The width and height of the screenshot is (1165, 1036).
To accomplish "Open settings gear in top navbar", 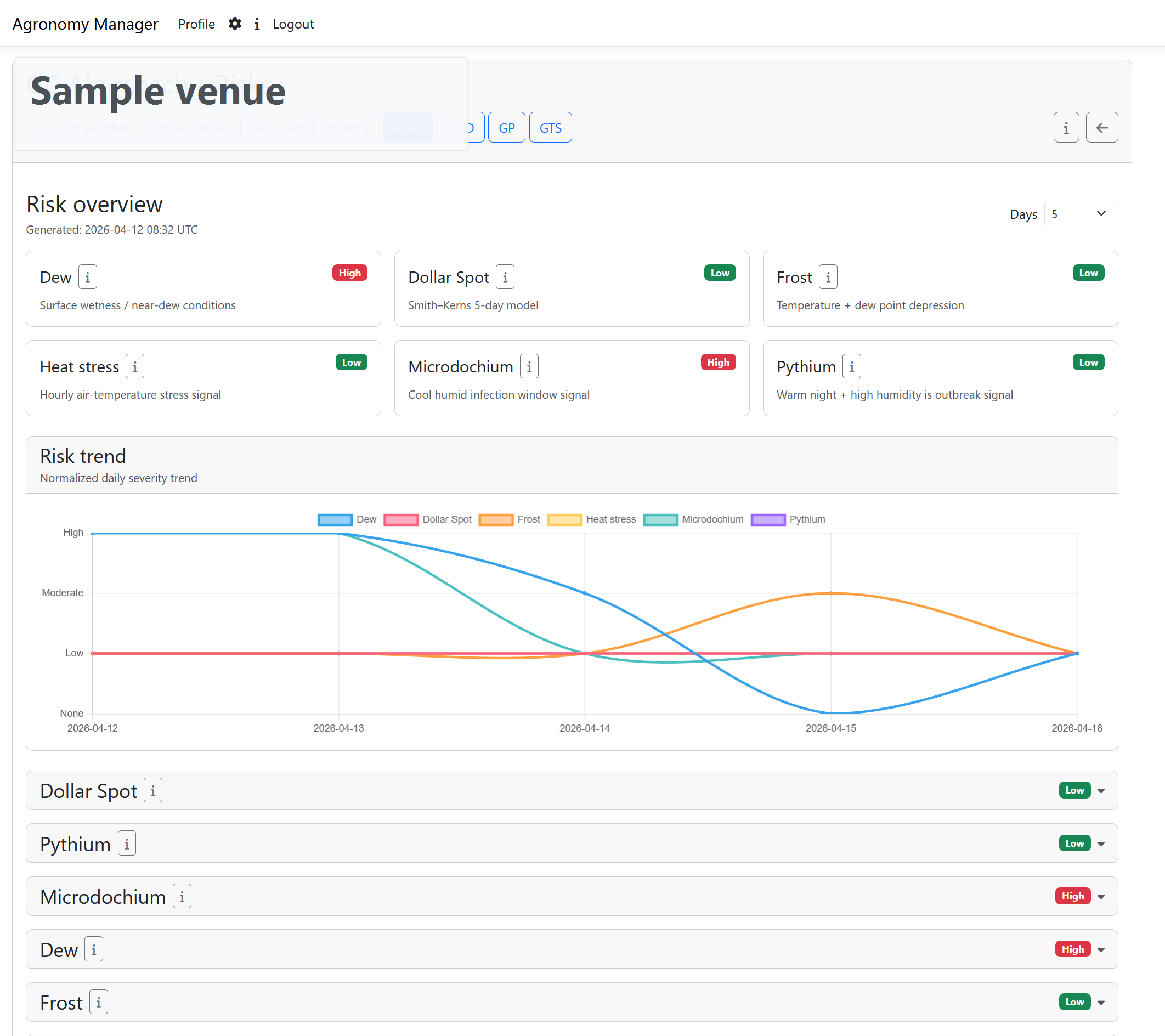I will point(235,24).
